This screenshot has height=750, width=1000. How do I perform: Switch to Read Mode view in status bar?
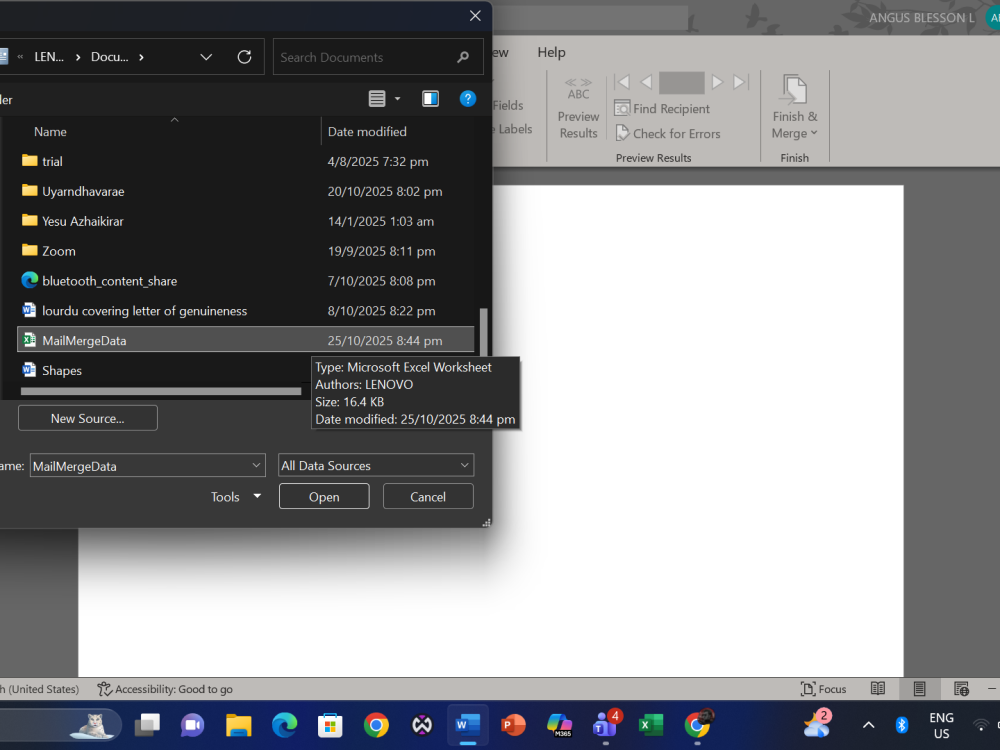[878, 689]
